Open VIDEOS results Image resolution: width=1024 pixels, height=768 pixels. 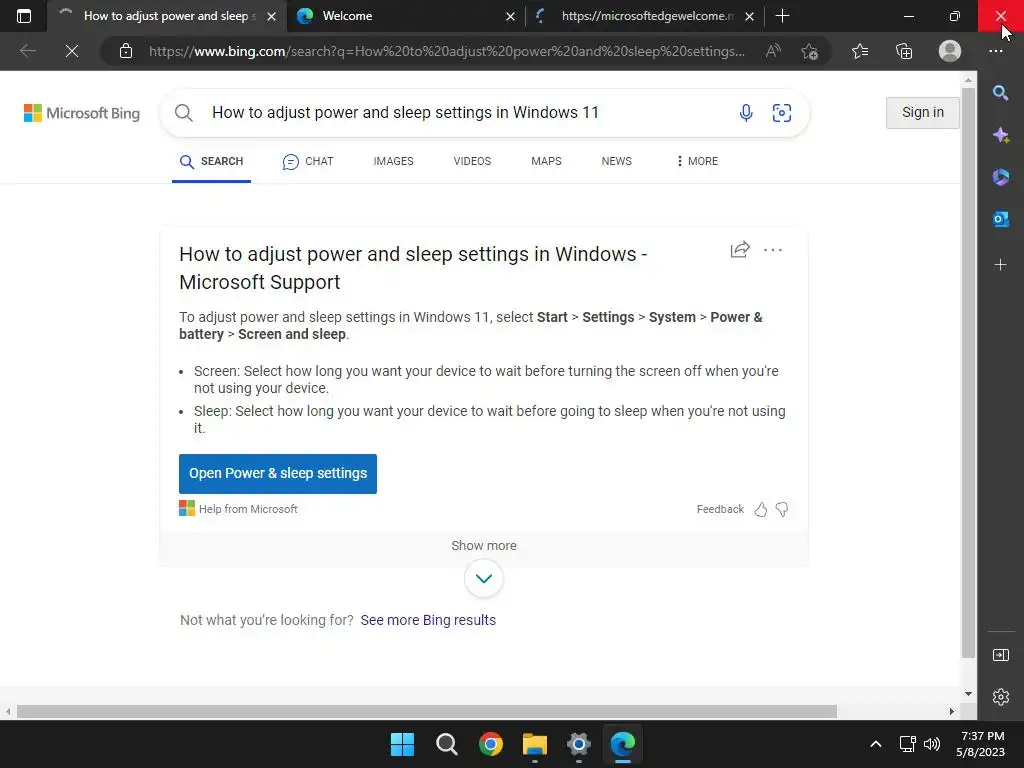click(x=472, y=161)
